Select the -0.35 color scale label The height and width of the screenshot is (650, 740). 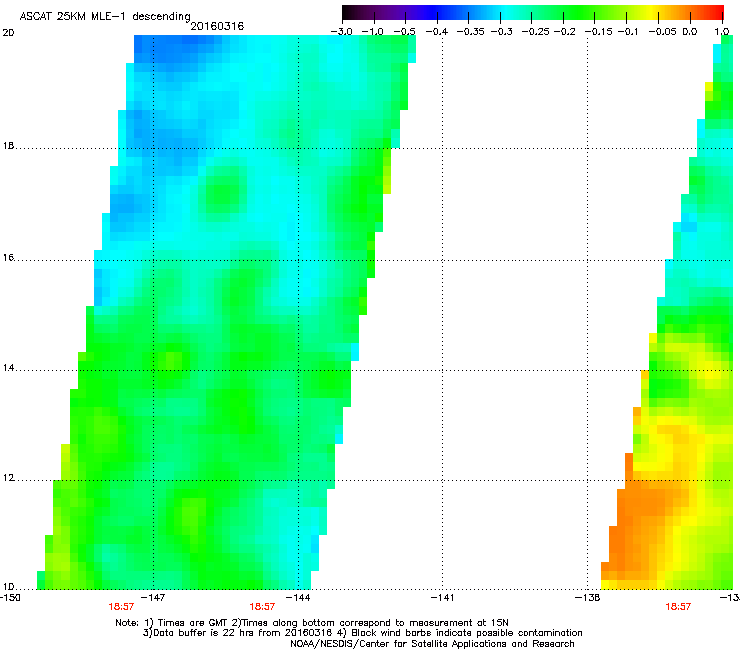click(x=469, y=32)
